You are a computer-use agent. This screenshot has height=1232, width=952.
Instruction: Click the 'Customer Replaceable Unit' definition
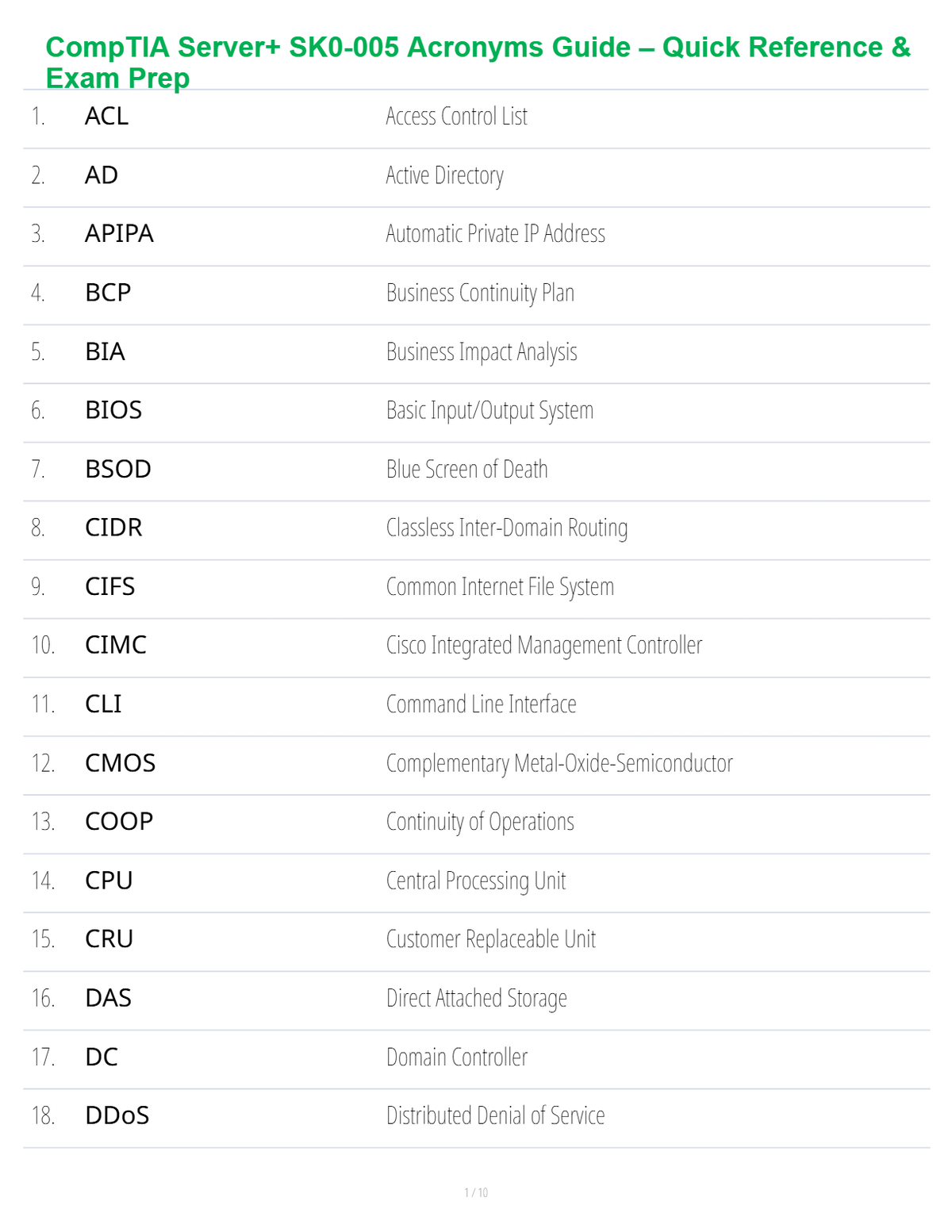tap(490, 939)
